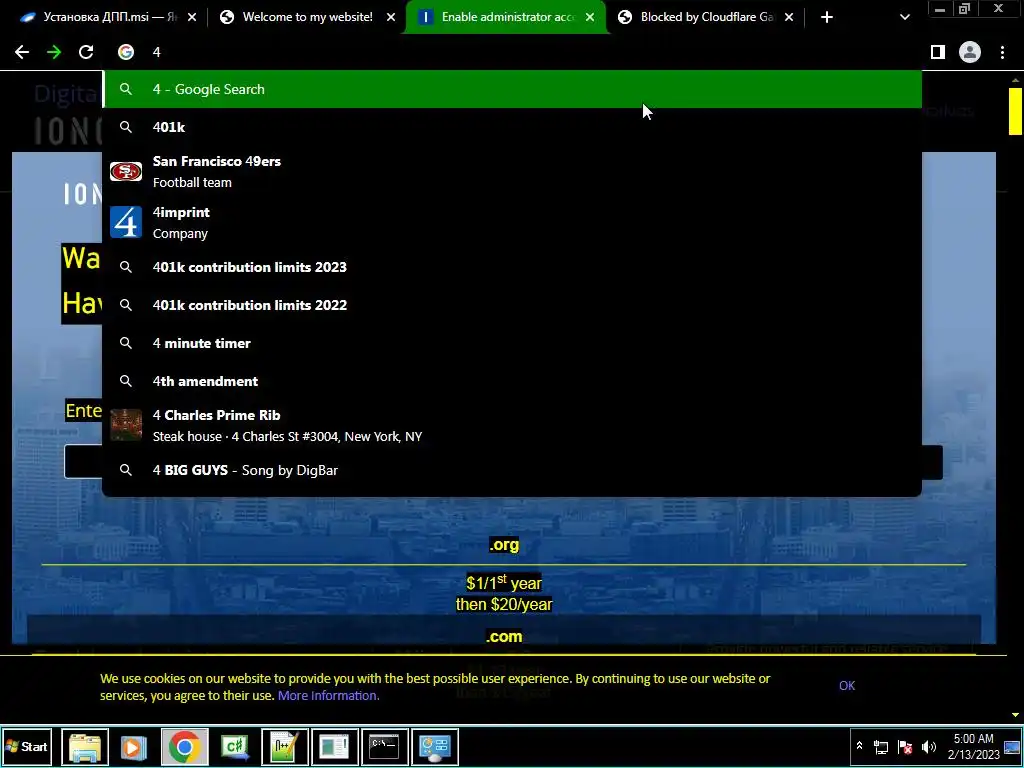This screenshot has width=1024, height=768.
Task: Choose the '4 - Google Search' suggestion
Action: pos(513,89)
